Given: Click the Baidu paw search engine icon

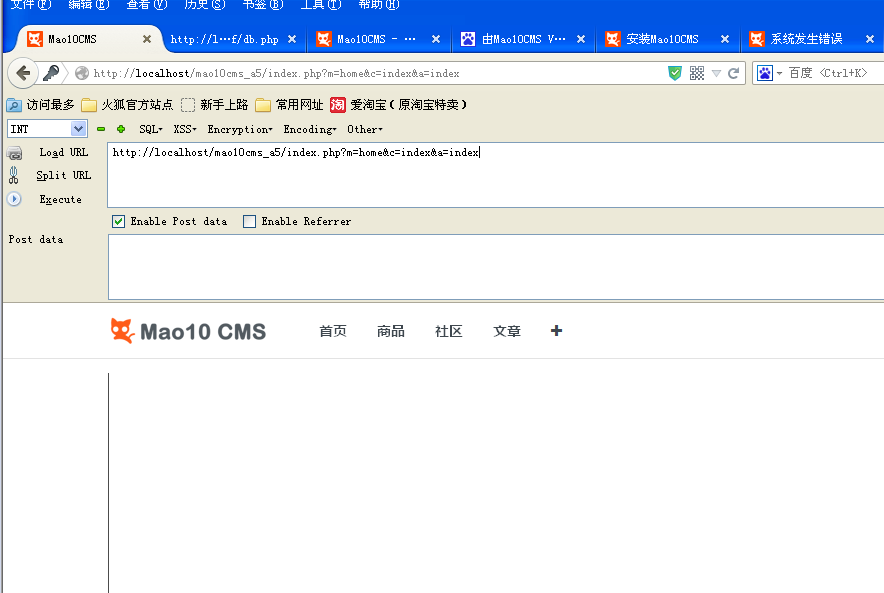Looking at the screenshot, I should (x=764, y=73).
